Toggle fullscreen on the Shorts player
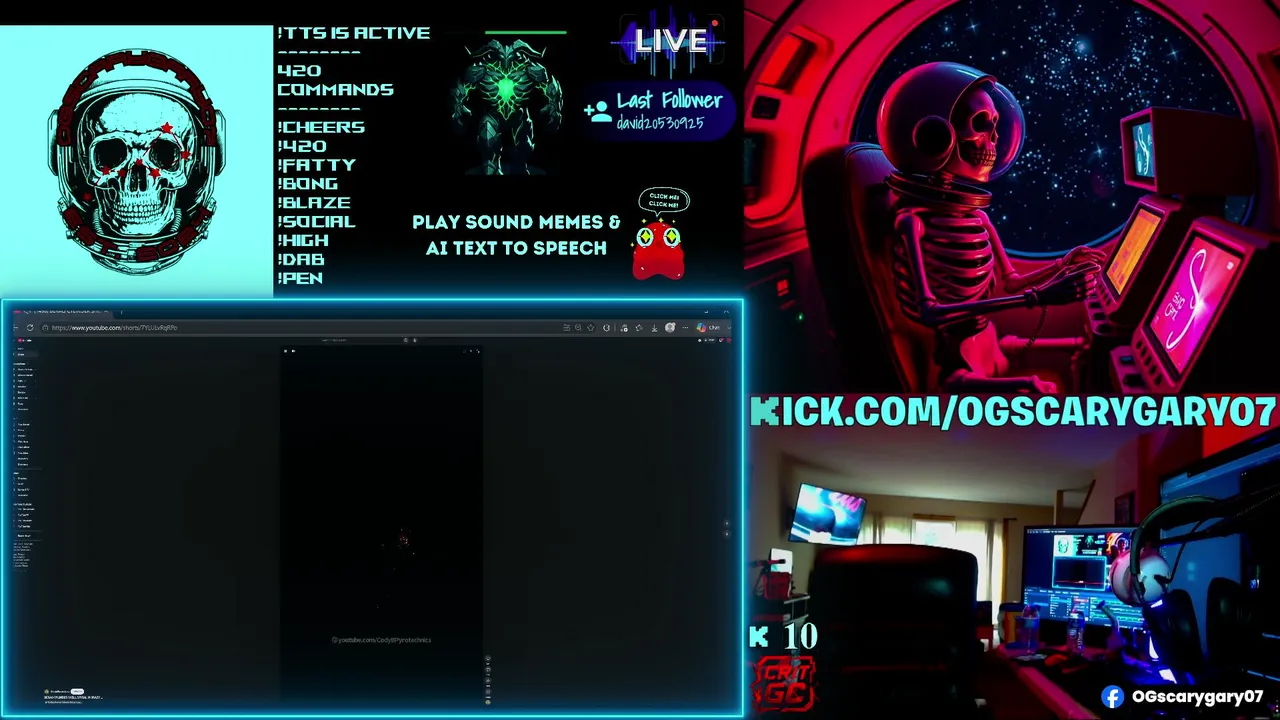 point(477,351)
